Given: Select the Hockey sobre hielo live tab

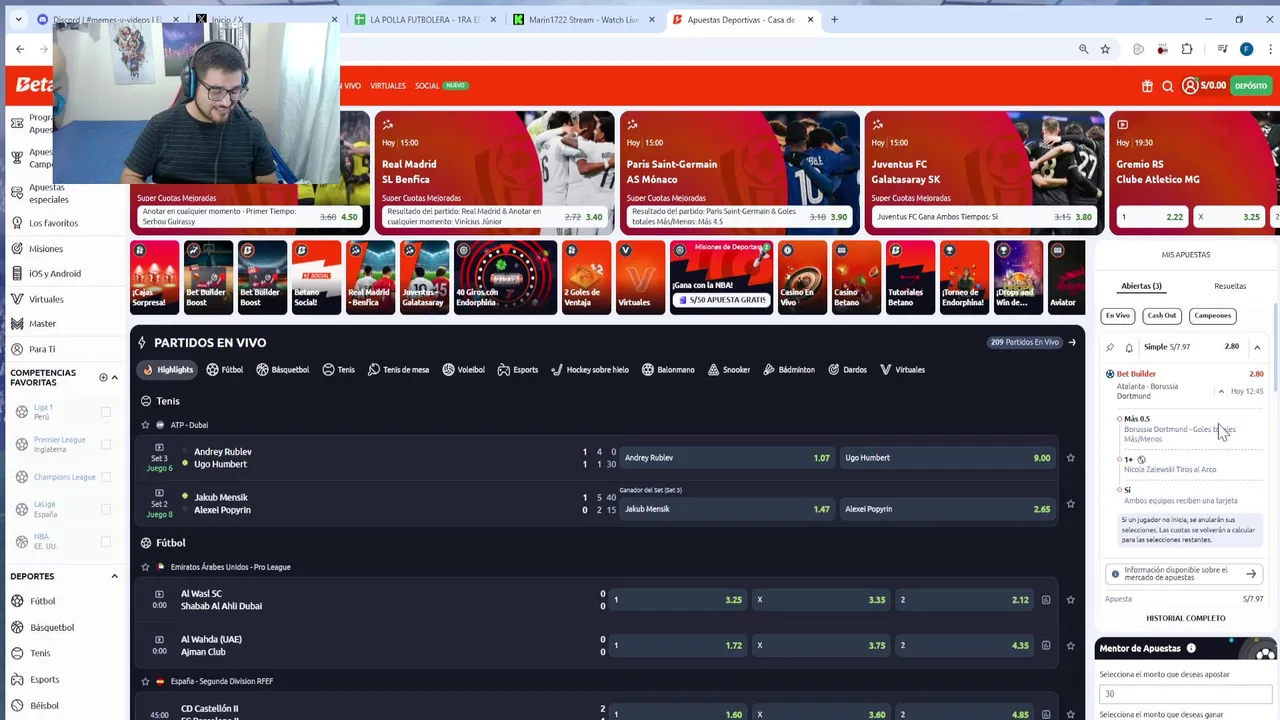Looking at the screenshot, I should click(x=590, y=370).
